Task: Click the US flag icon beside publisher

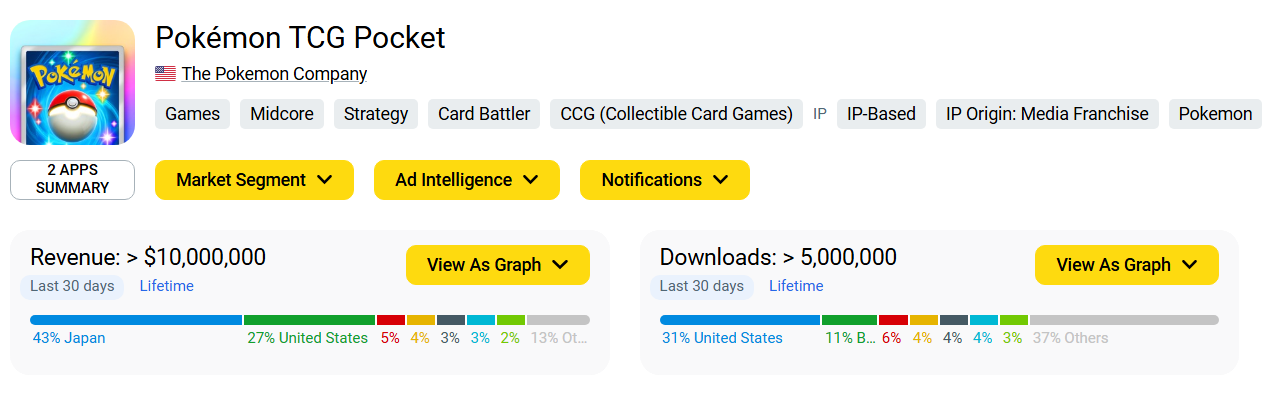Action: coord(165,74)
